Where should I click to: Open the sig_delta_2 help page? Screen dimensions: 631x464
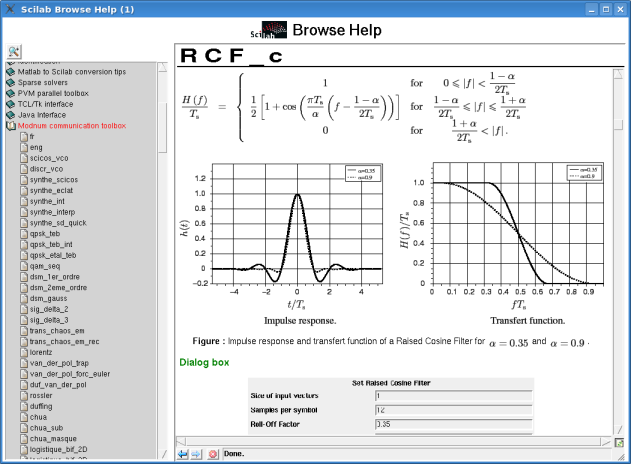point(49,310)
